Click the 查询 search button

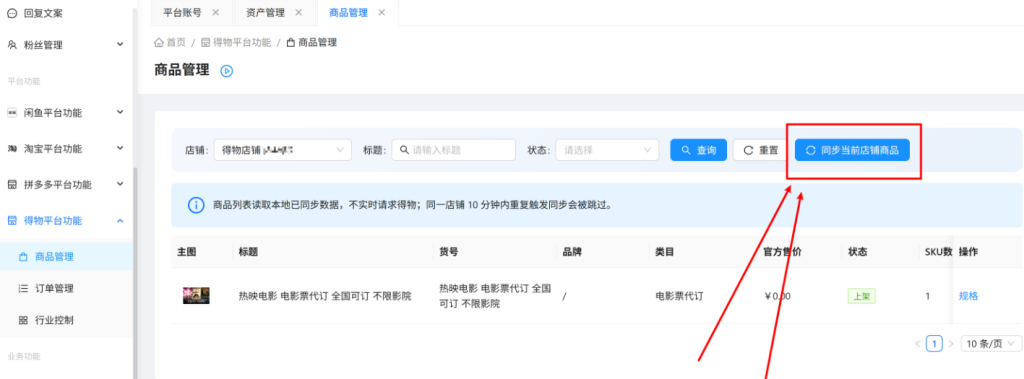pyautogui.click(x=698, y=150)
